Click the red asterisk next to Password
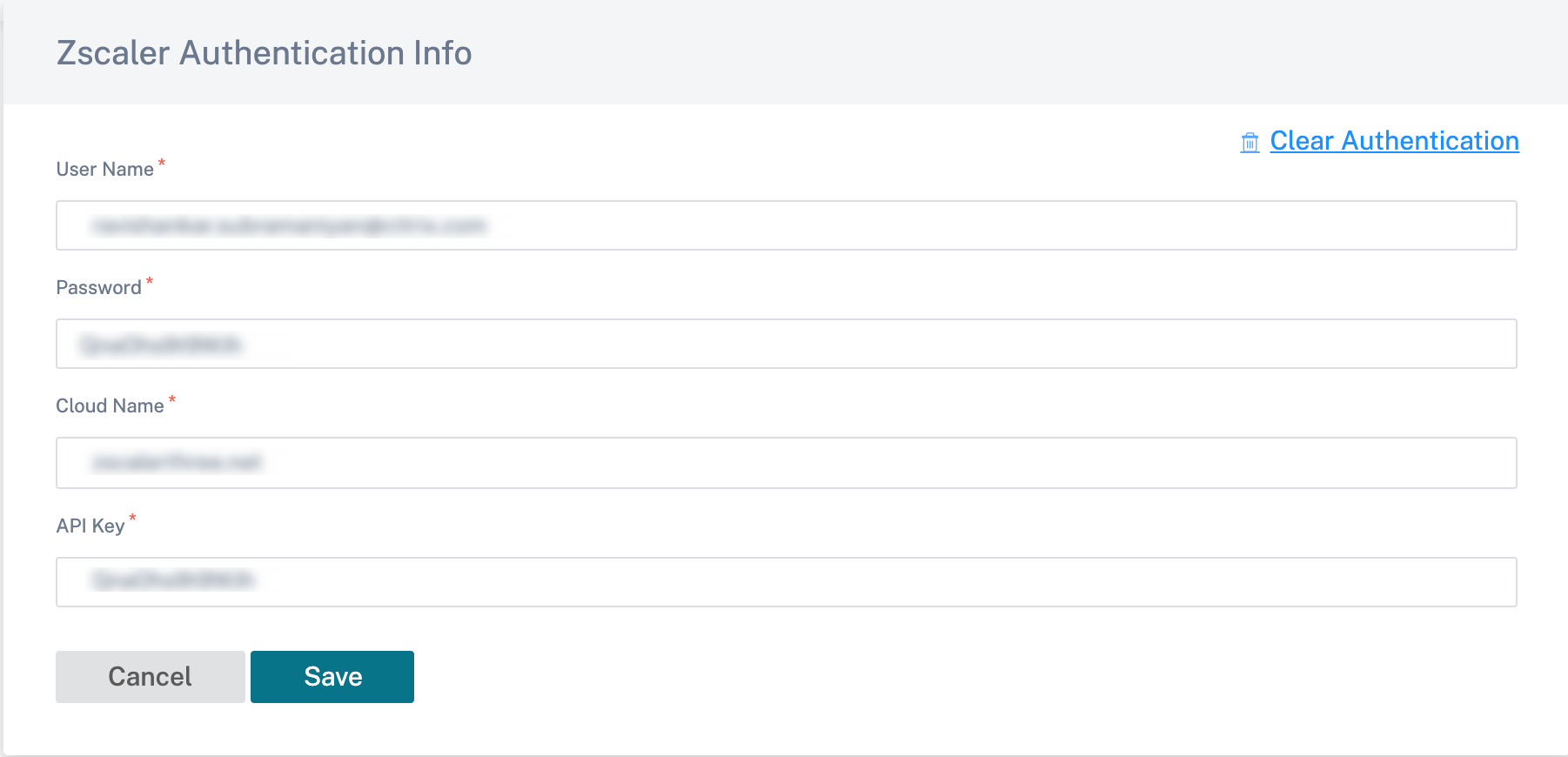 point(150,281)
